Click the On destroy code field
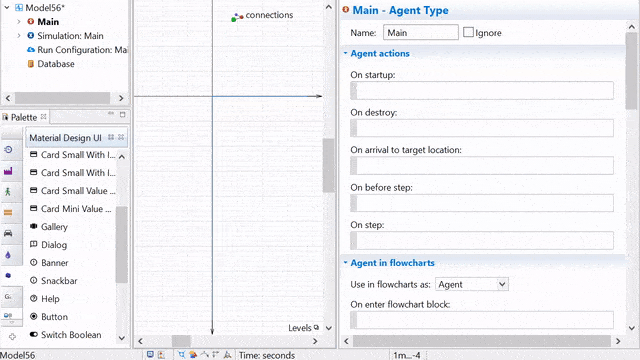 (x=482, y=128)
